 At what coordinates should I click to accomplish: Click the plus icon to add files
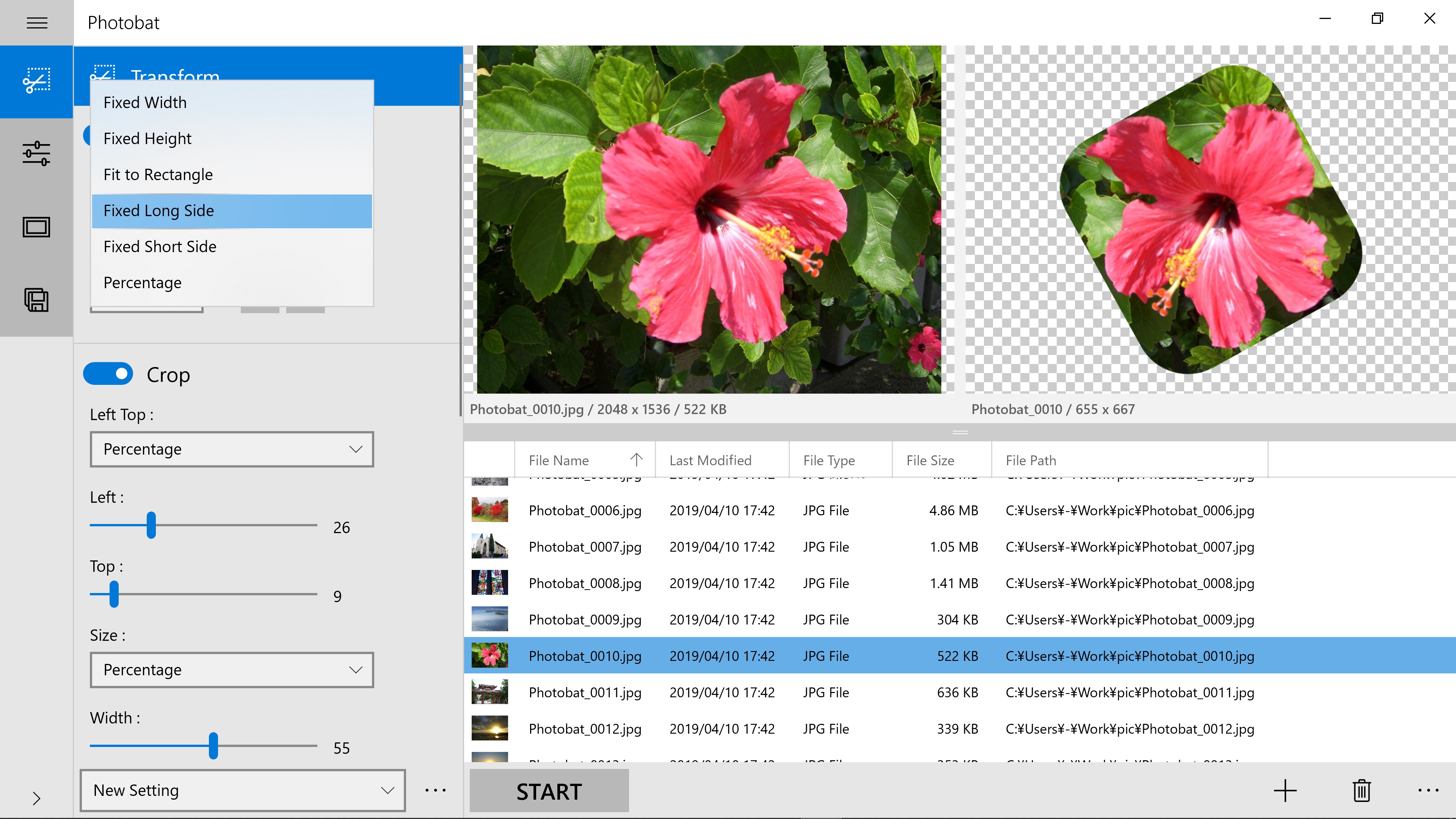(1285, 790)
